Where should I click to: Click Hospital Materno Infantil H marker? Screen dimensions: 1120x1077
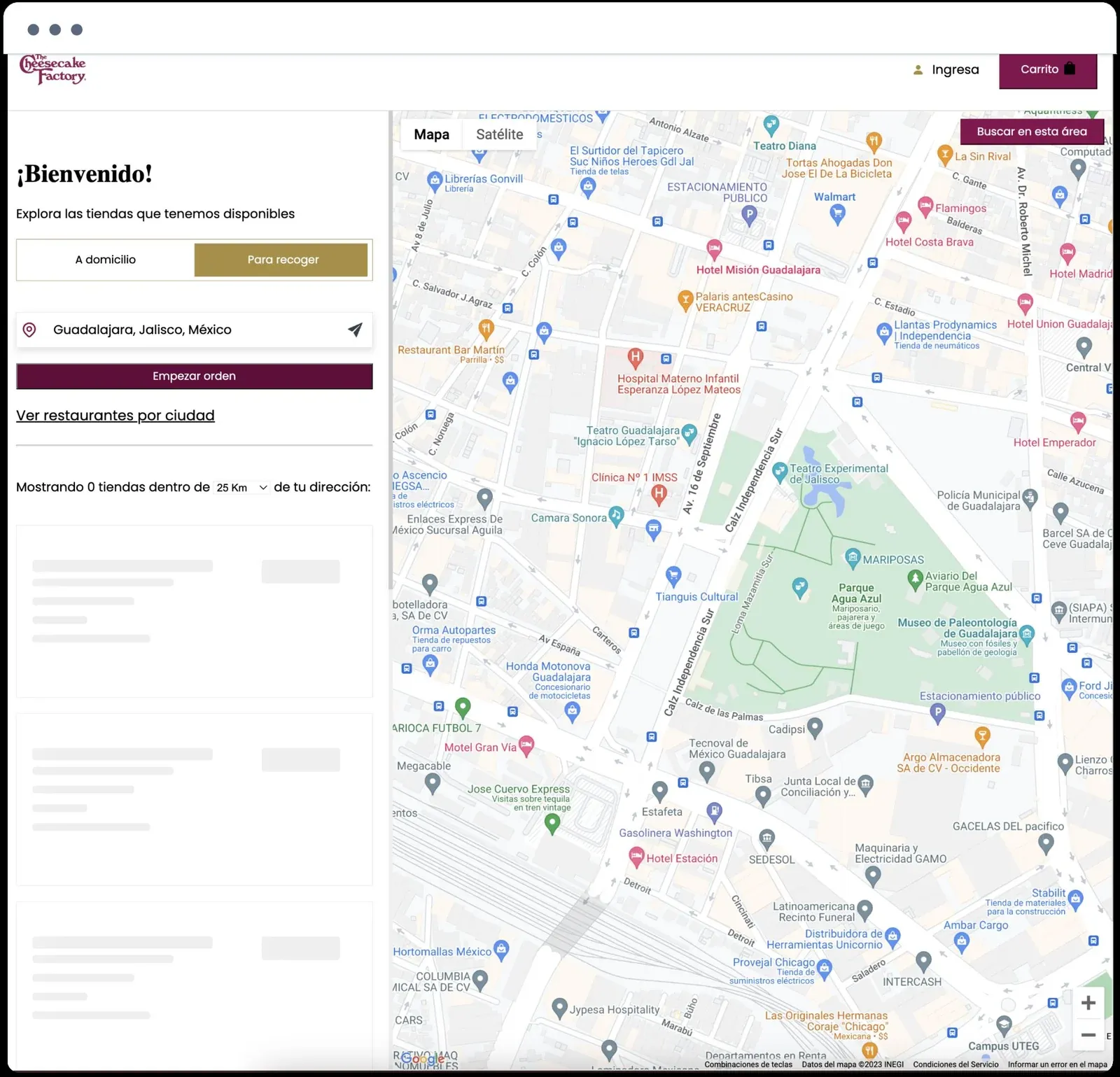click(x=635, y=358)
